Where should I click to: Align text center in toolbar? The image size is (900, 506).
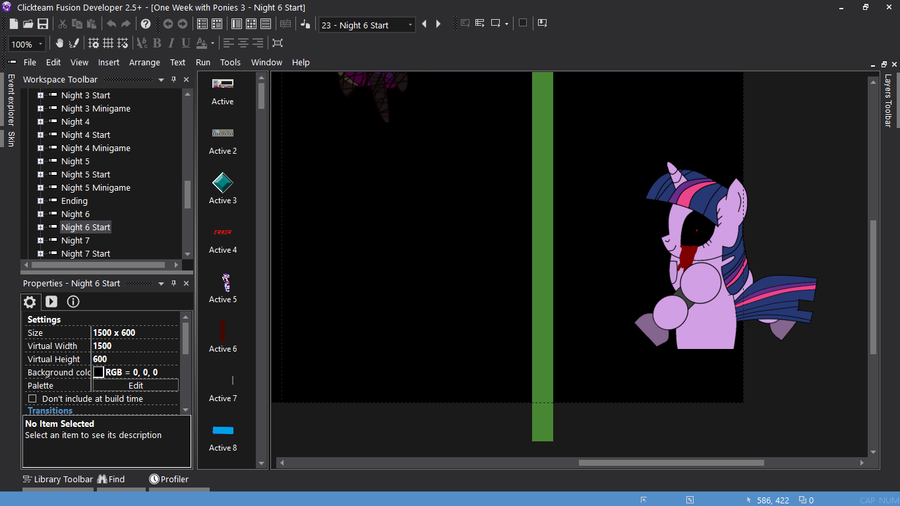[x=243, y=43]
